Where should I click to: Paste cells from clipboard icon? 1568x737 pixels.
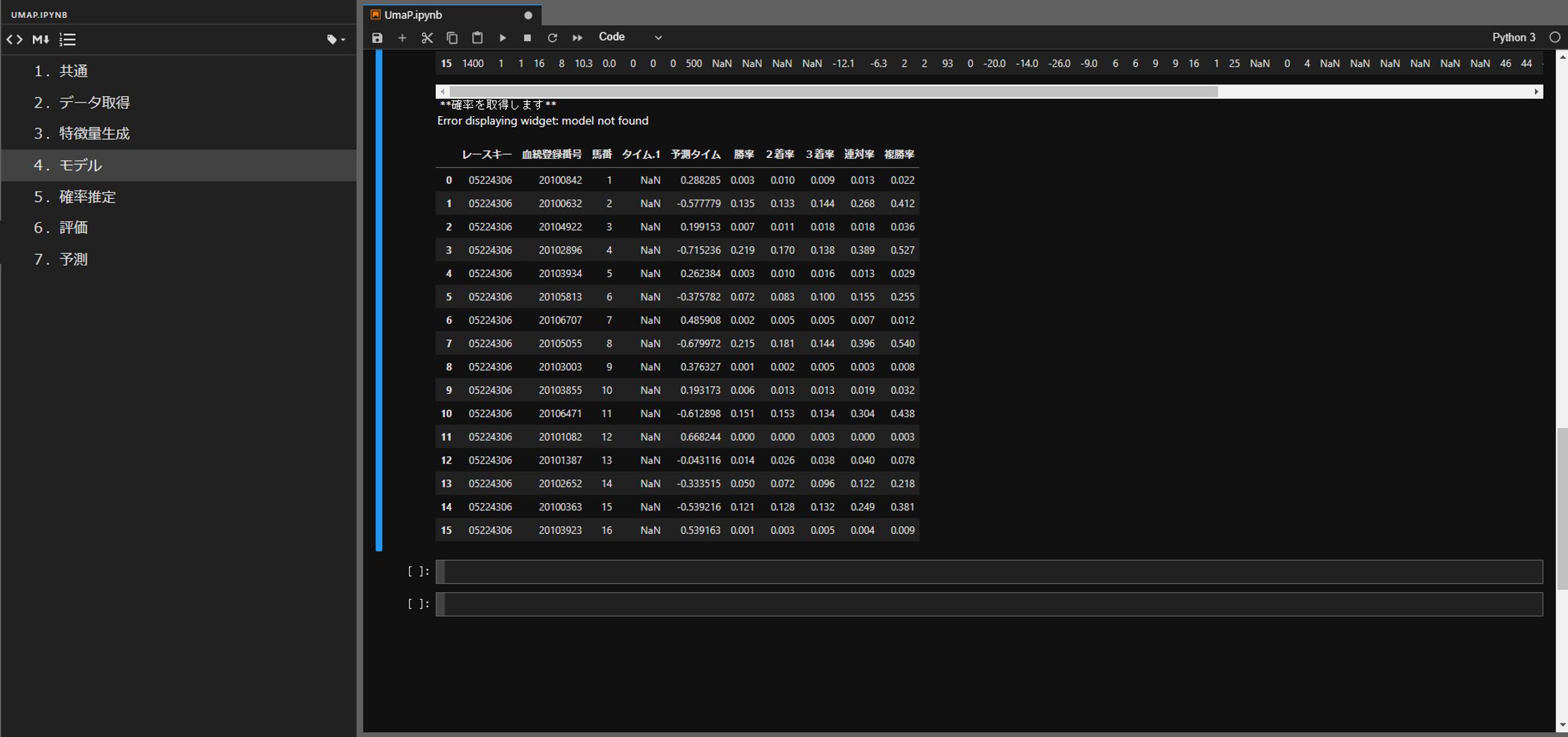pos(477,38)
